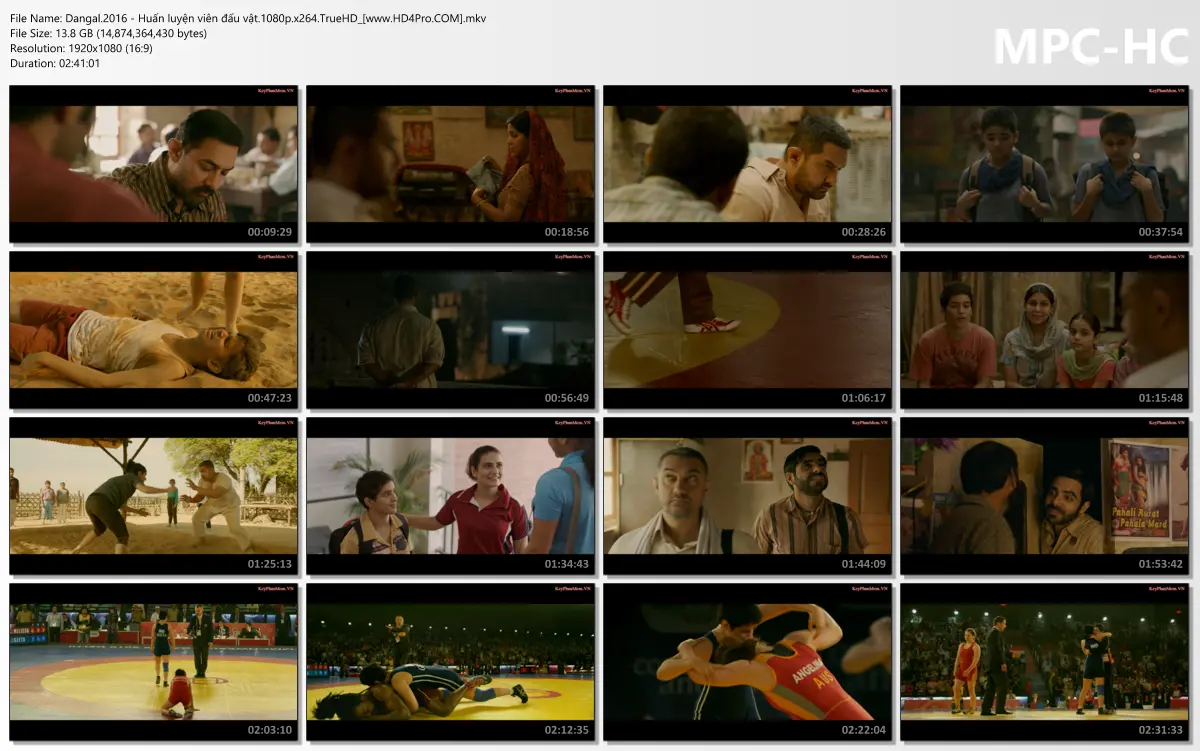1200x751 pixels.
Task: Click the final match thumbnail at 02:31:33
Action: tap(1045, 662)
